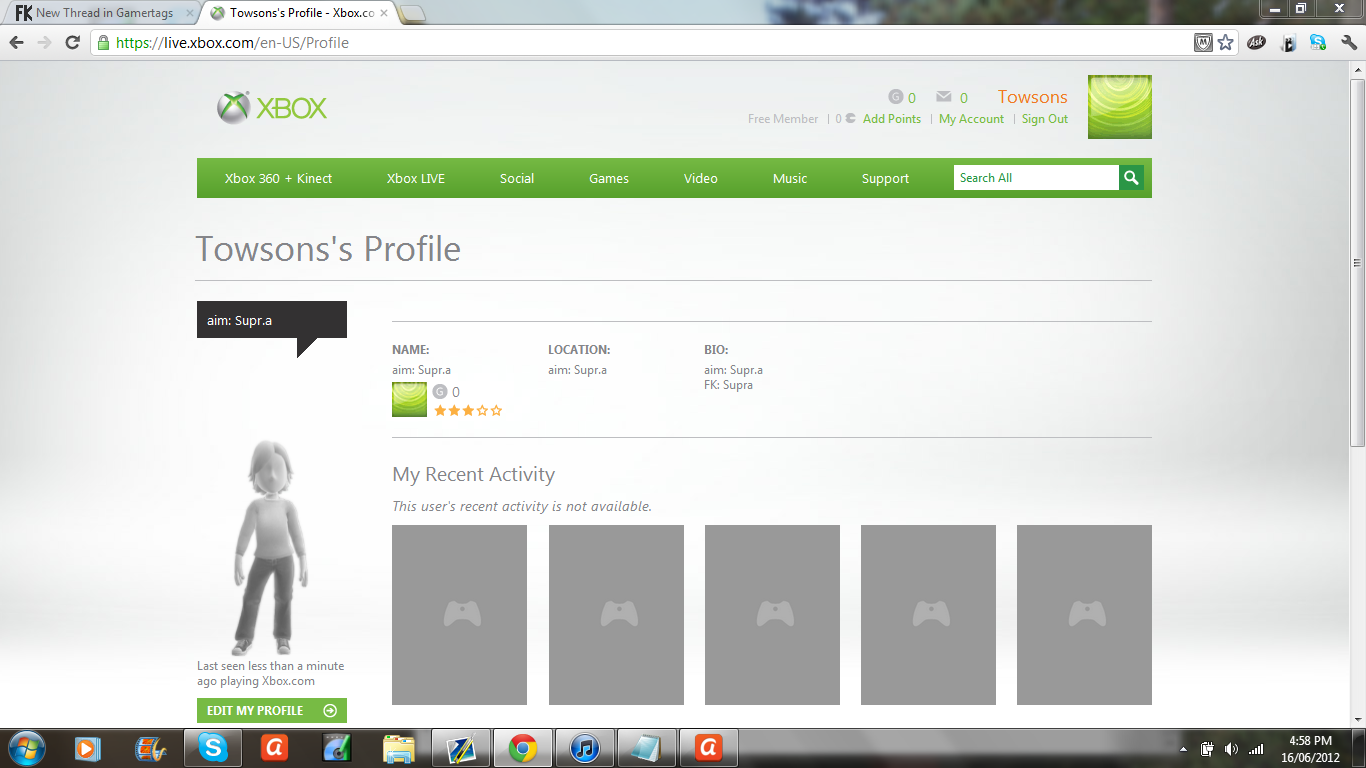Screen dimensions: 1366x768
Task: Click the Add Points link
Action: click(892, 119)
